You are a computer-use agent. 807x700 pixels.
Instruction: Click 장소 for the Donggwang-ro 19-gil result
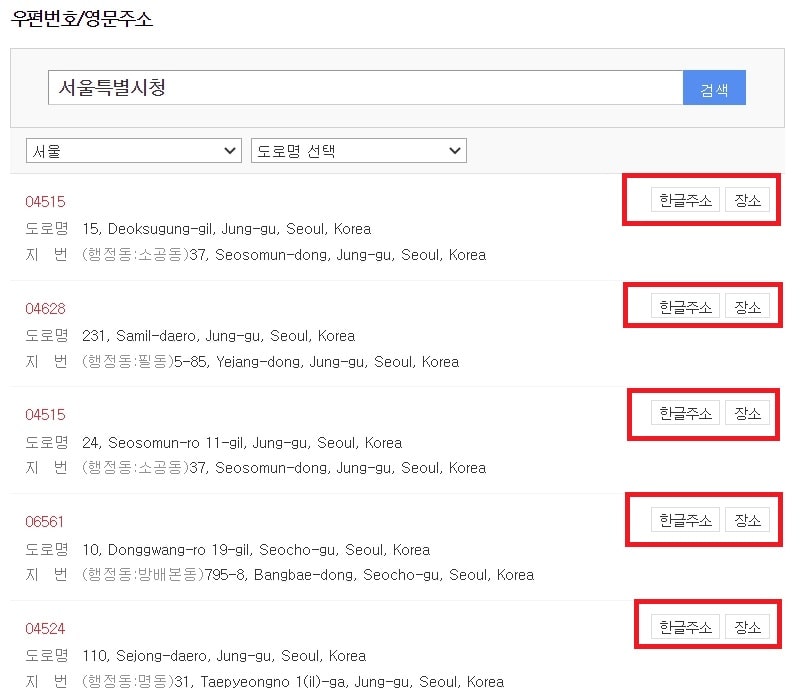click(x=747, y=520)
